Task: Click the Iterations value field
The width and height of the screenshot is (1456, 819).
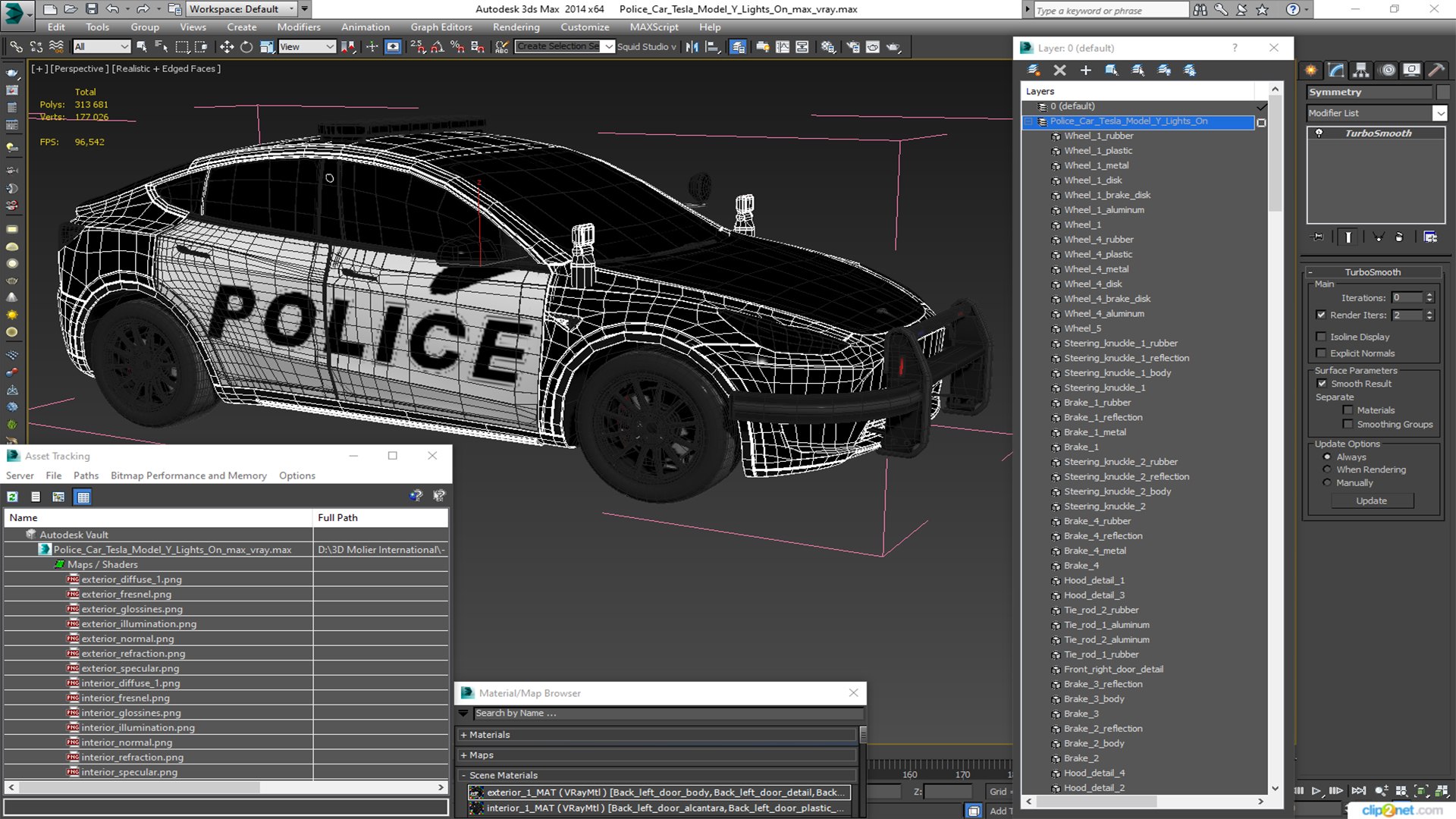Action: coord(1407,298)
